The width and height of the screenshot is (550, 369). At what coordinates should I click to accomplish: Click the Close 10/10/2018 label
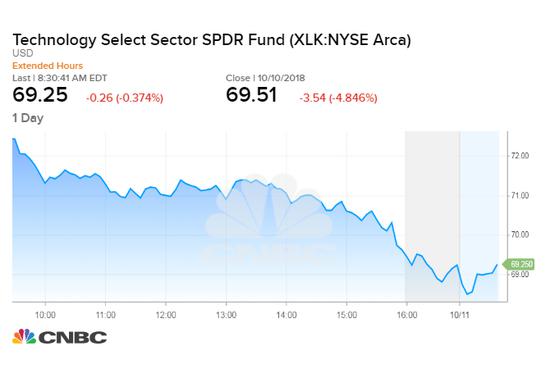tap(265, 78)
